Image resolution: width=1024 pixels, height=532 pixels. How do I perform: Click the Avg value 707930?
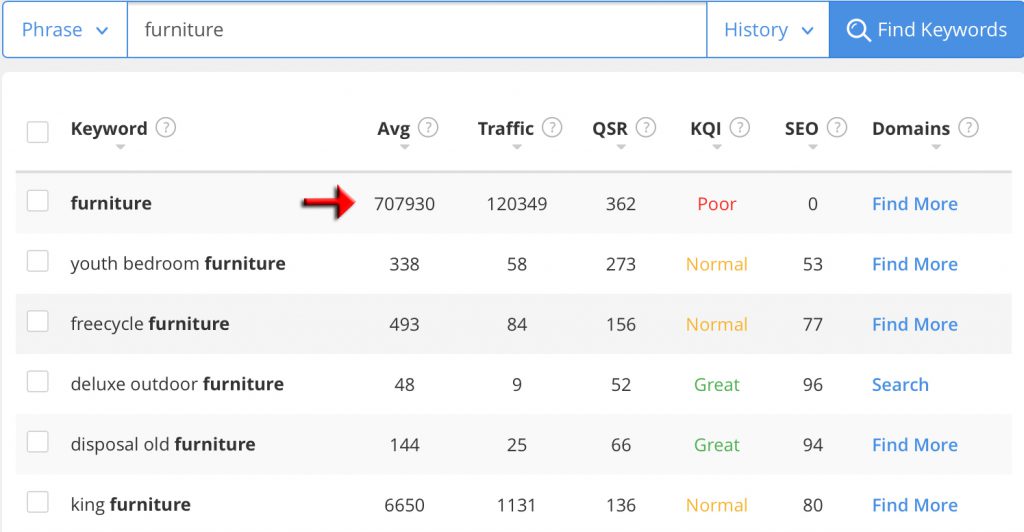pyautogui.click(x=404, y=204)
